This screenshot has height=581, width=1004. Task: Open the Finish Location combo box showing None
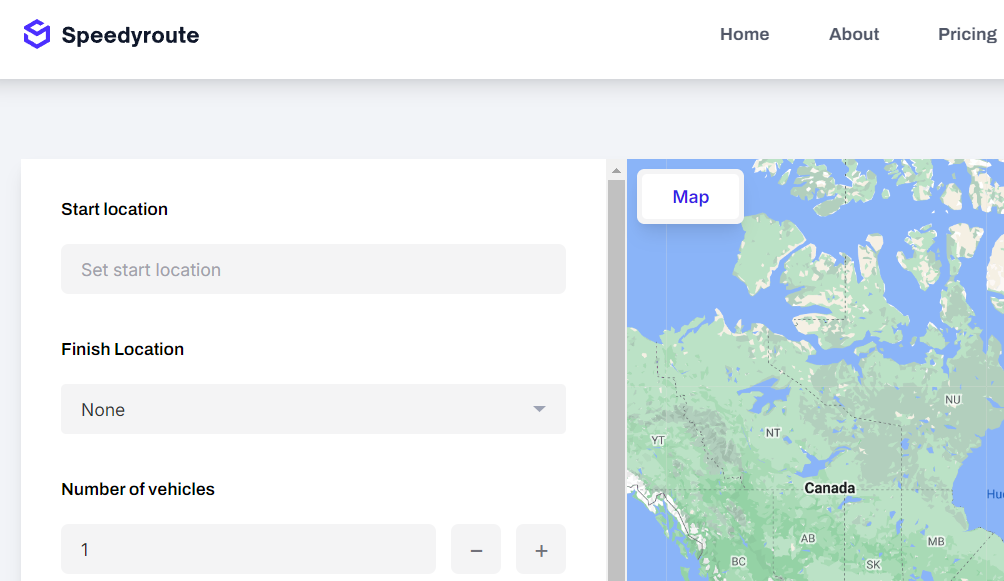[300, 409]
